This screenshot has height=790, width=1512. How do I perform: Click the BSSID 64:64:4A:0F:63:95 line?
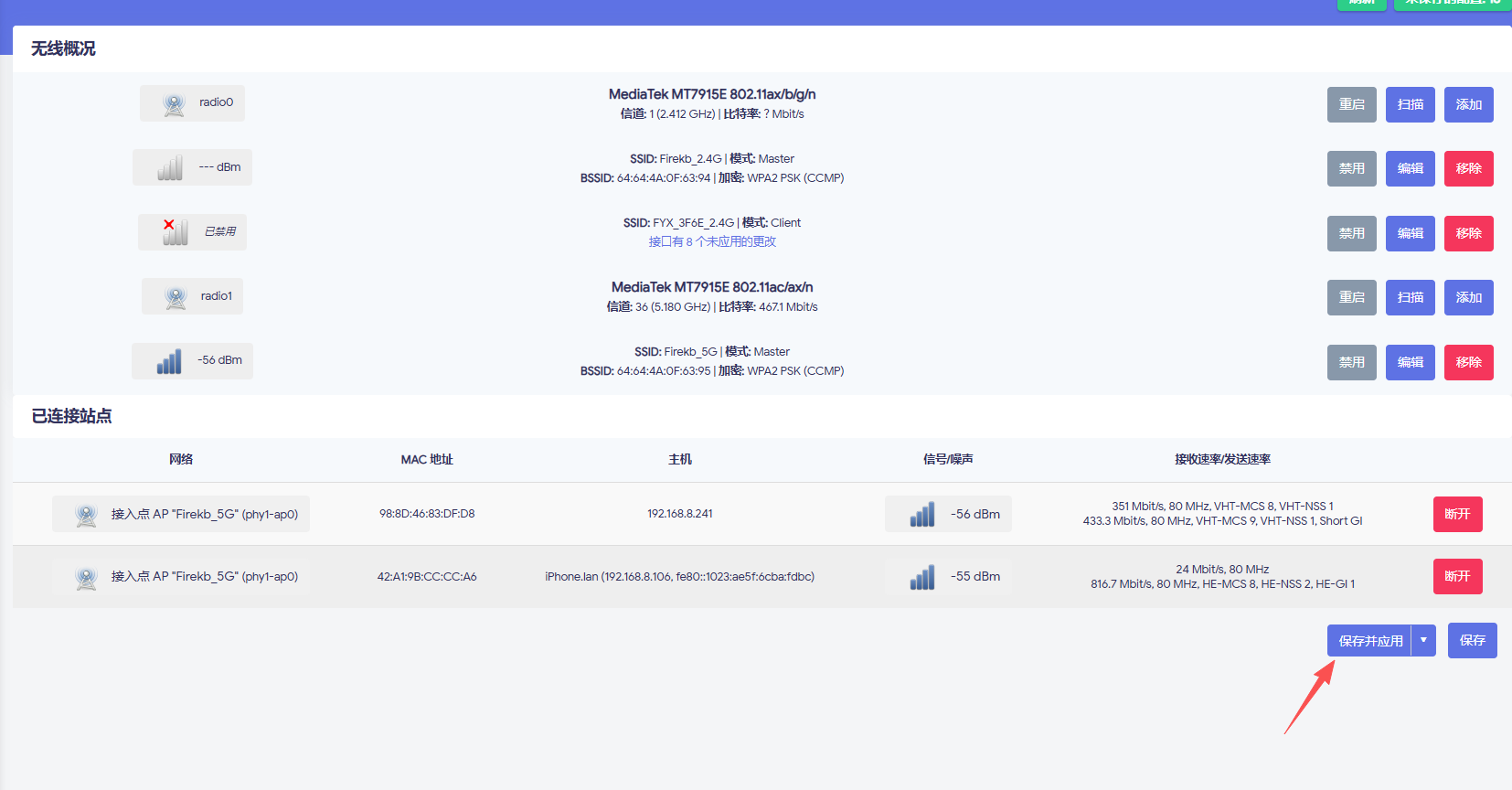point(712,371)
